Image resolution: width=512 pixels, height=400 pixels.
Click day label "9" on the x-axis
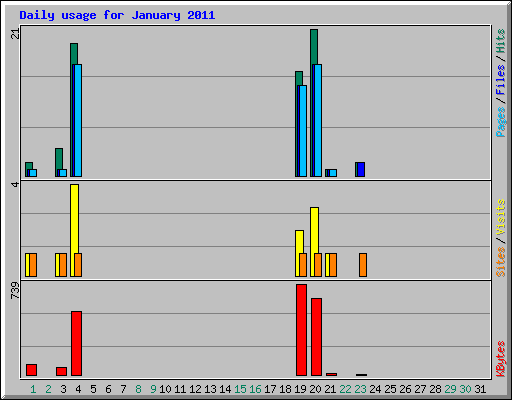[x=153, y=389]
